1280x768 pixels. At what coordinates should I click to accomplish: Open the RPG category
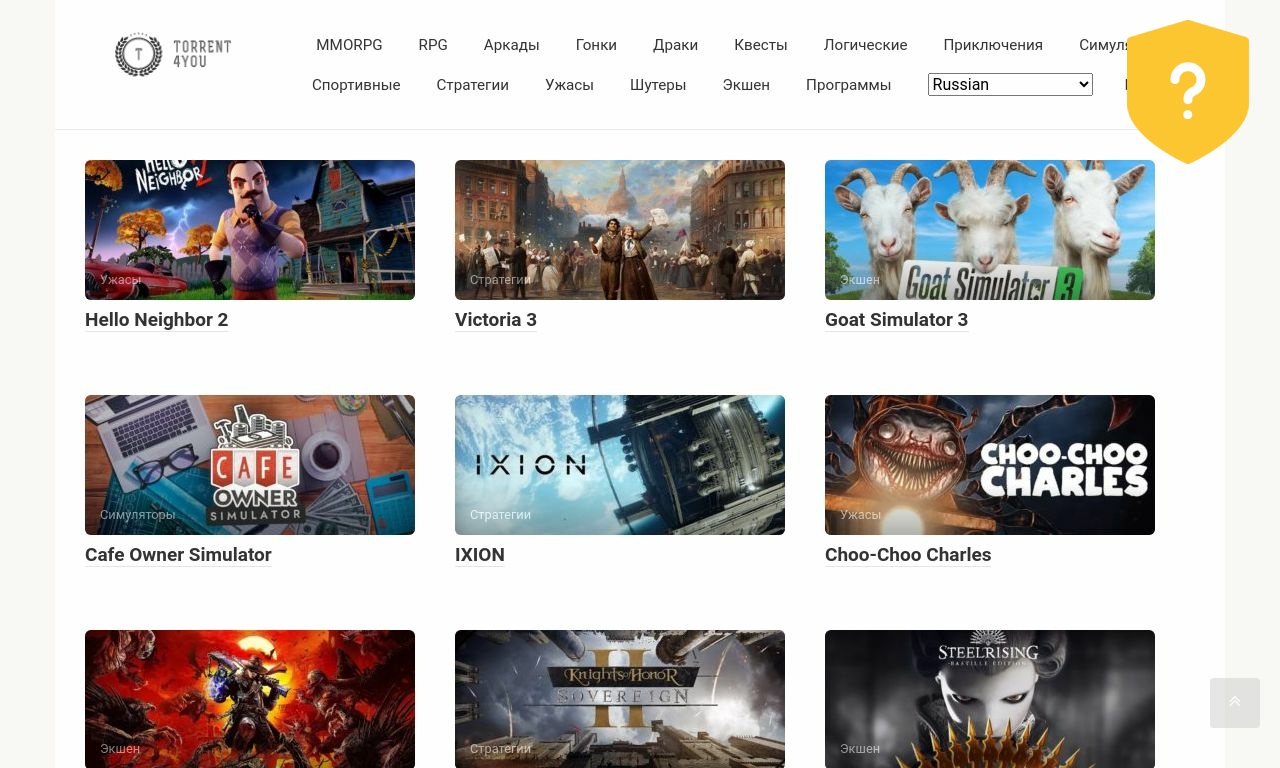433,45
